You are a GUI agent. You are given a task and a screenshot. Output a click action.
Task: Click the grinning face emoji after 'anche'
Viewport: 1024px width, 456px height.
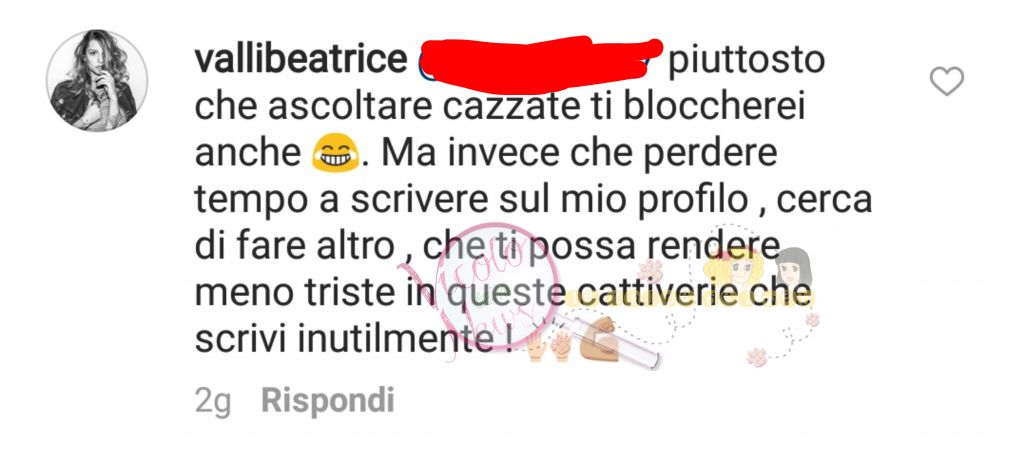pyautogui.click(x=336, y=154)
